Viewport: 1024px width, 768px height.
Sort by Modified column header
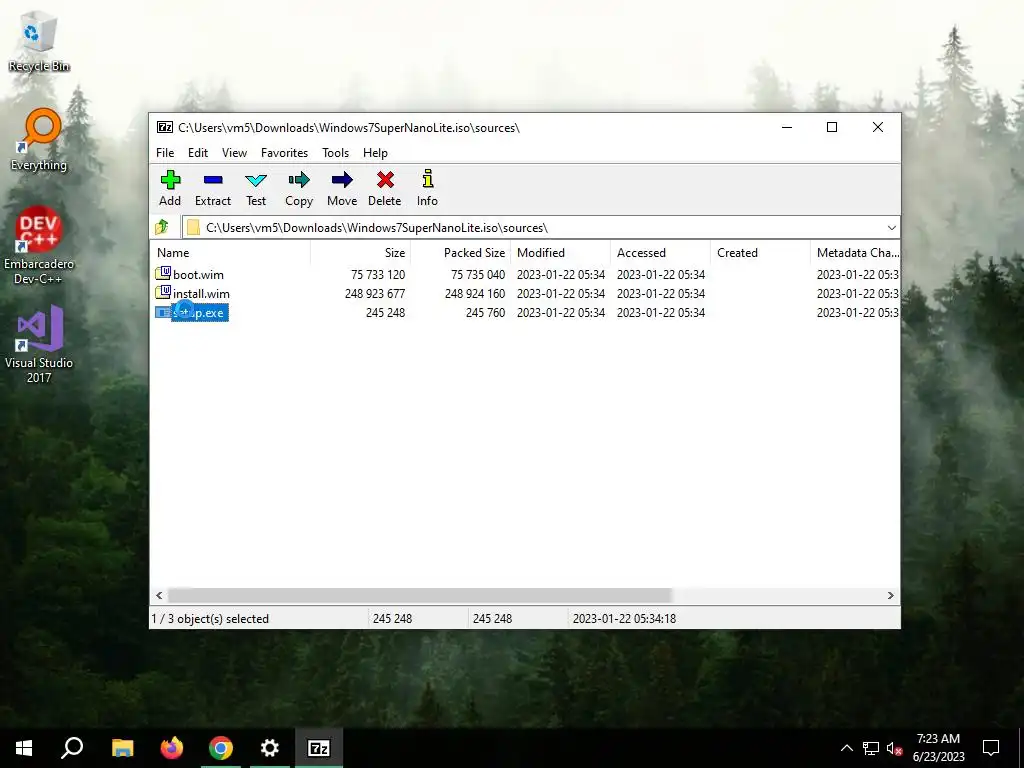coord(560,253)
